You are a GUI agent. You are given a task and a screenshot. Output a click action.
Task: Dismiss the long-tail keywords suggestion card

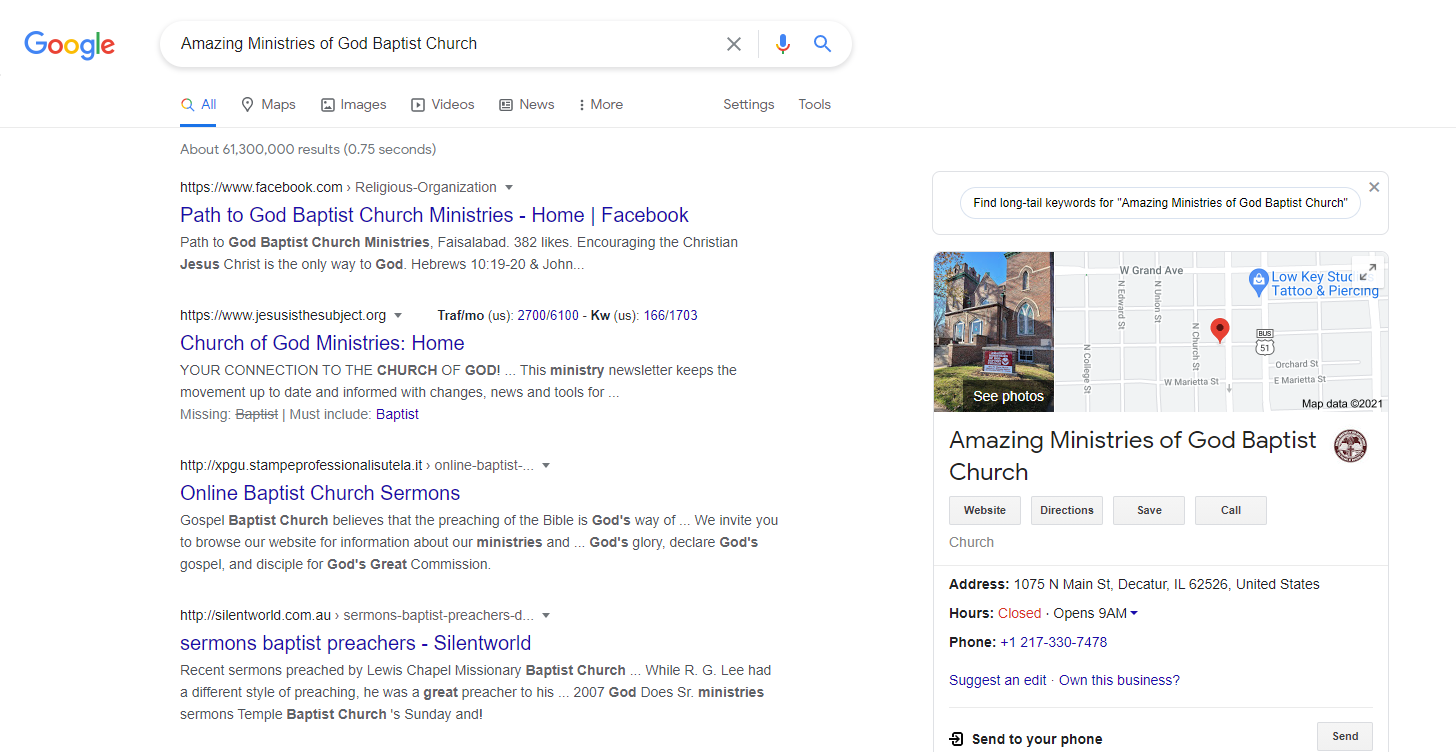coord(1374,186)
